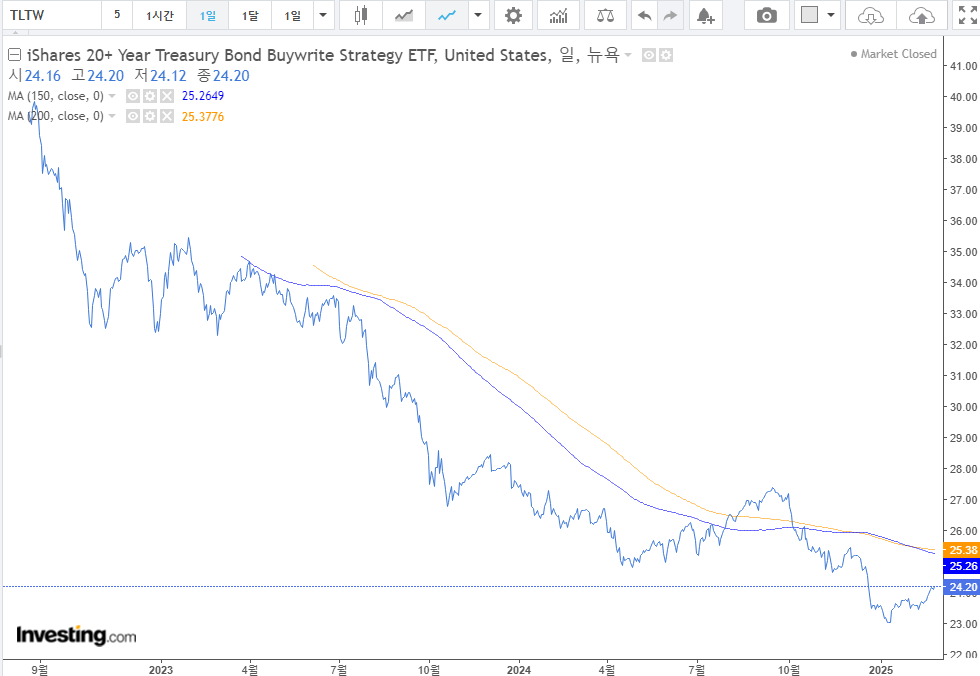The image size is (980, 676).
Task: Click the 25.26 blue price label
Action: pyautogui.click(x=961, y=567)
